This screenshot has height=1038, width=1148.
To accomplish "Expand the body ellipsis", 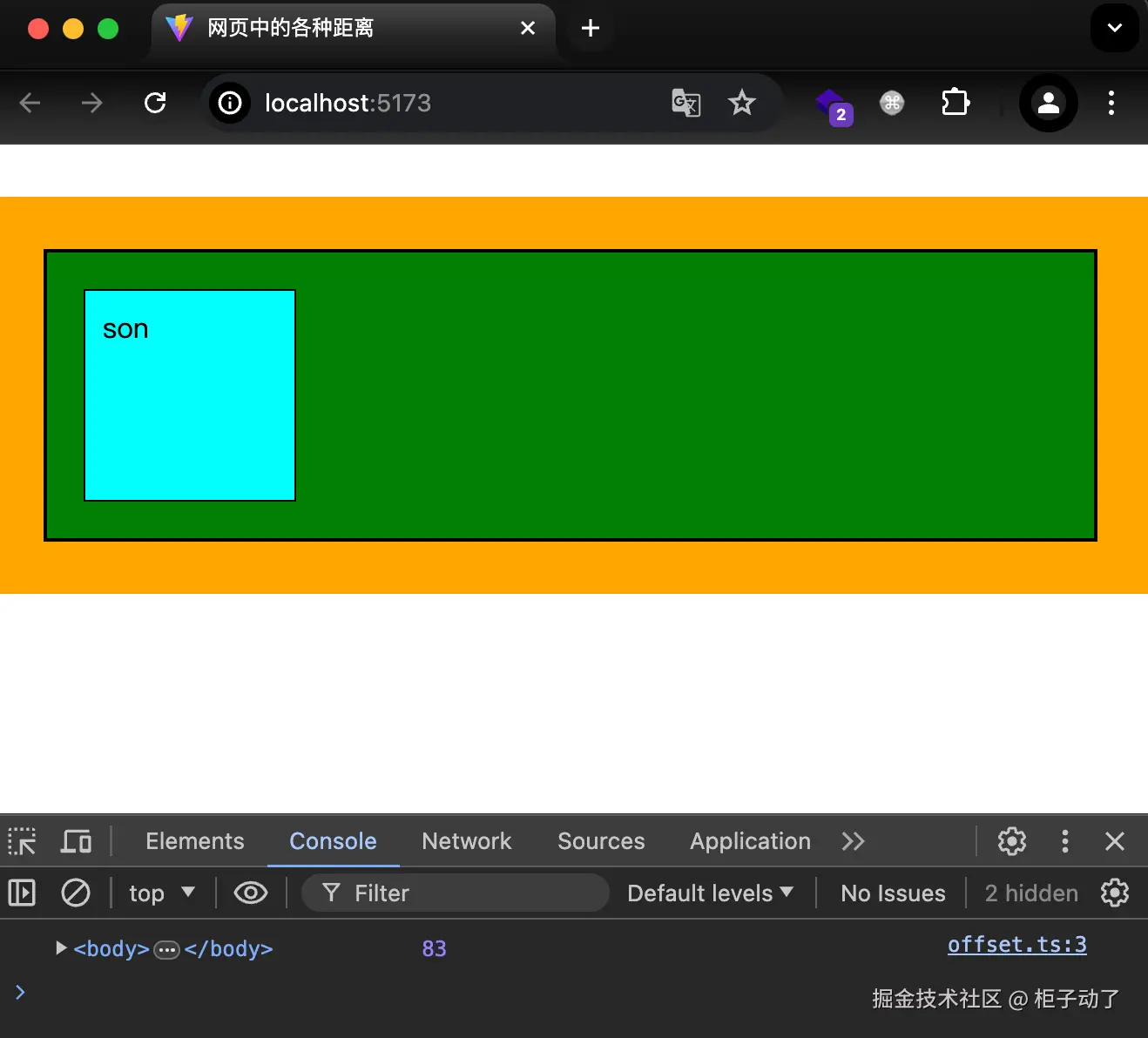I will tap(166, 949).
